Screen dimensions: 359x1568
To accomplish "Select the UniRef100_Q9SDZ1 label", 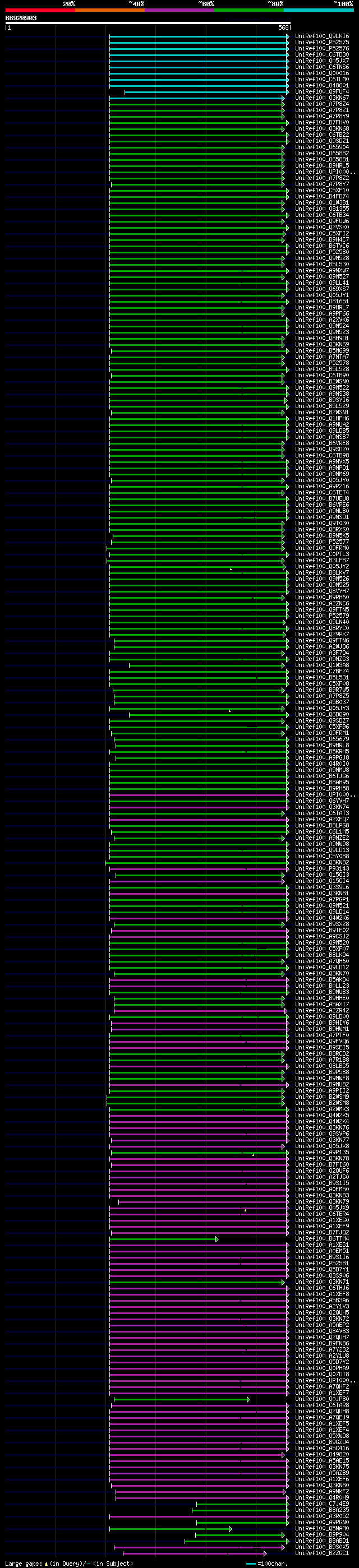I will click(323, 141).
